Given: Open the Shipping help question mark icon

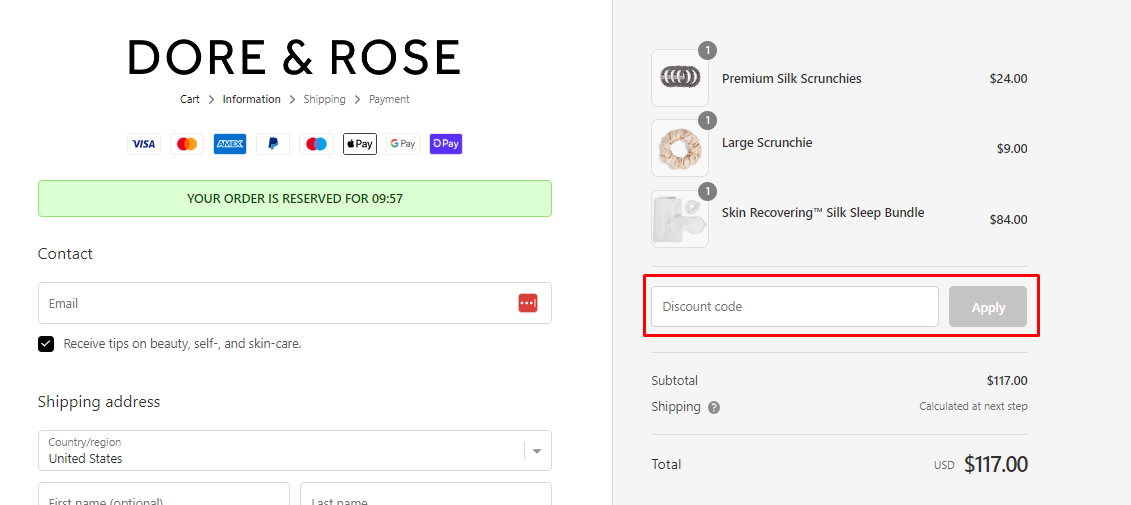Looking at the screenshot, I should point(714,408).
